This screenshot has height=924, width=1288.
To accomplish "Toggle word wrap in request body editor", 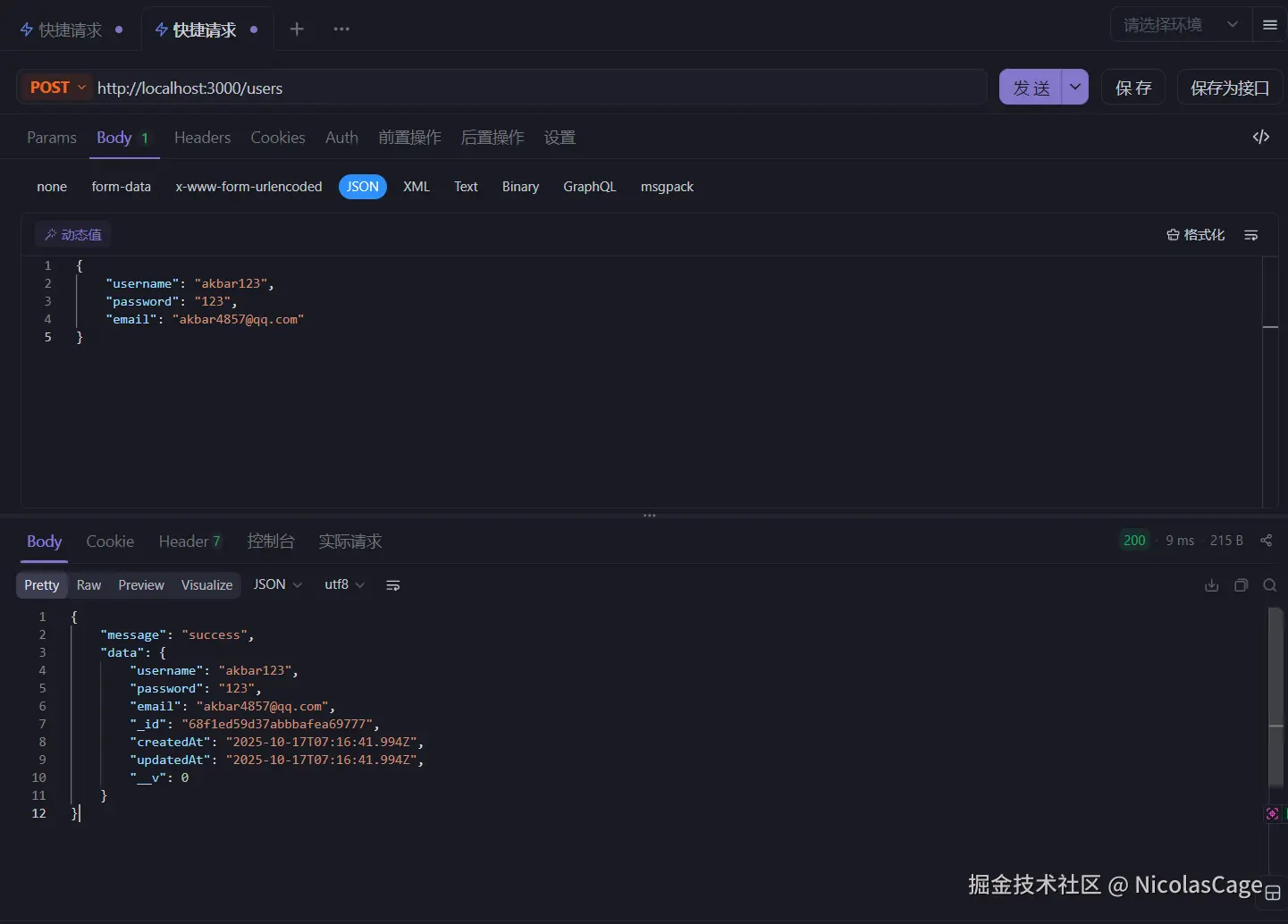I will [1251, 235].
